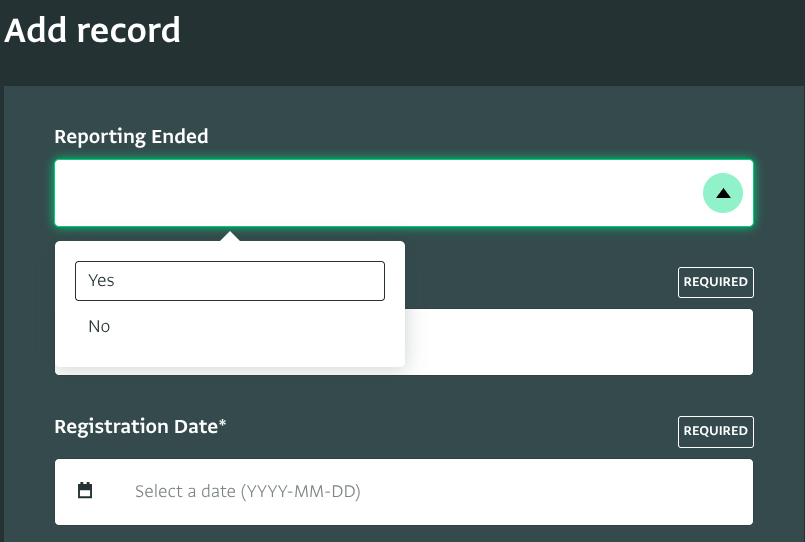Click the right end of the Registration Date field
This screenshot has height=542, width=805.
(700, 492)
